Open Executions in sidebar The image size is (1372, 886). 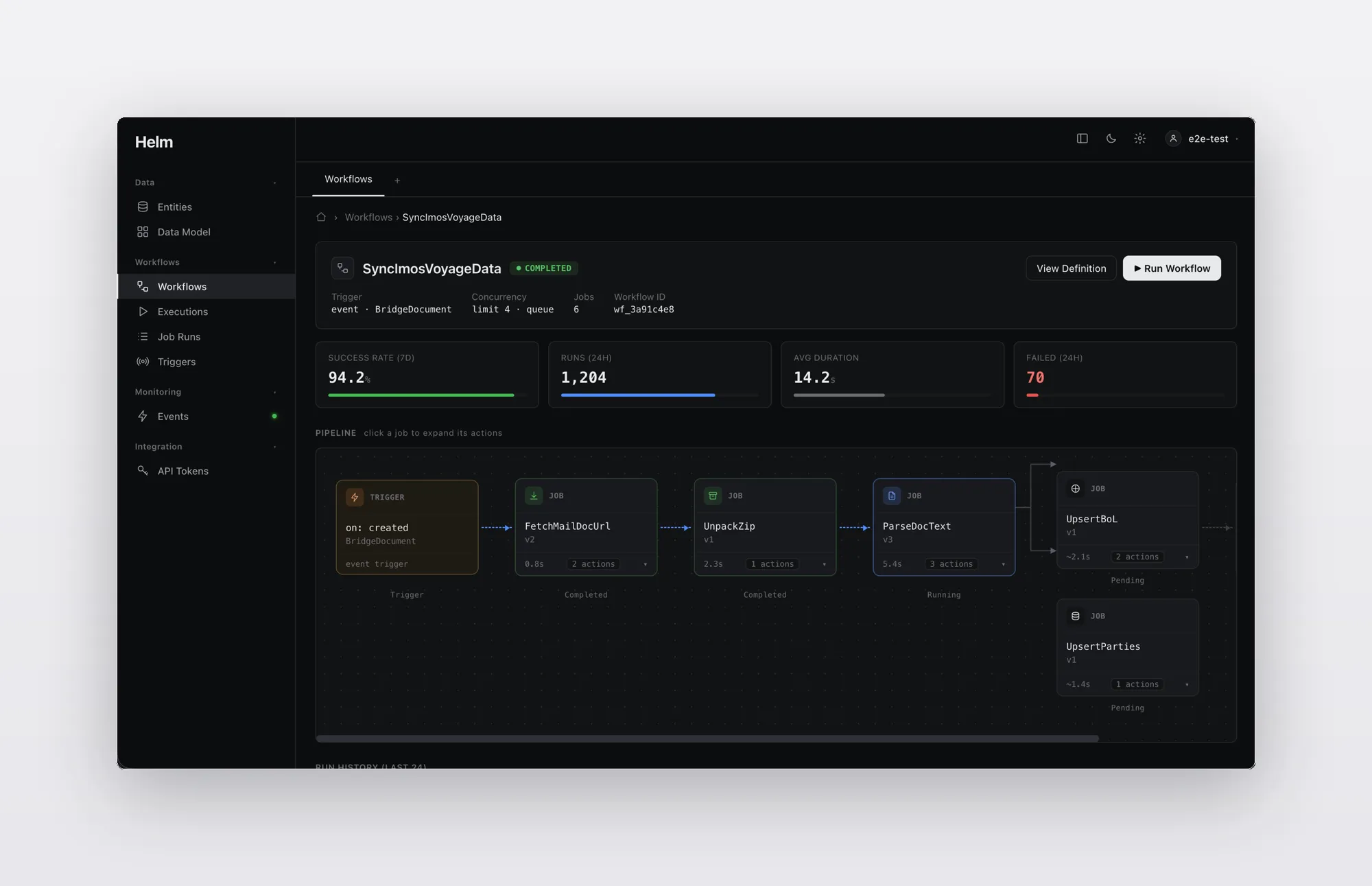pos(206,312)
